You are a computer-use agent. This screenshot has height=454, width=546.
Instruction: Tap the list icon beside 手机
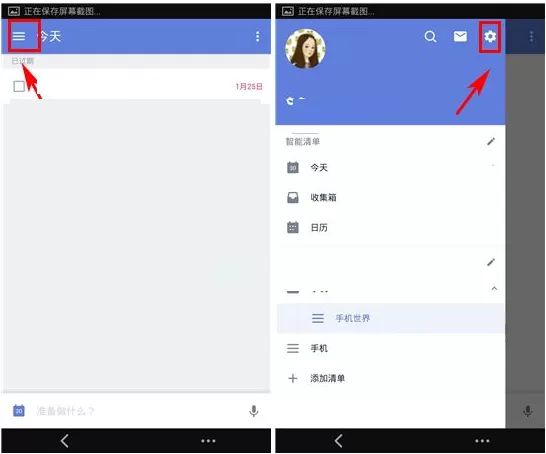click(x=292, y=348)
